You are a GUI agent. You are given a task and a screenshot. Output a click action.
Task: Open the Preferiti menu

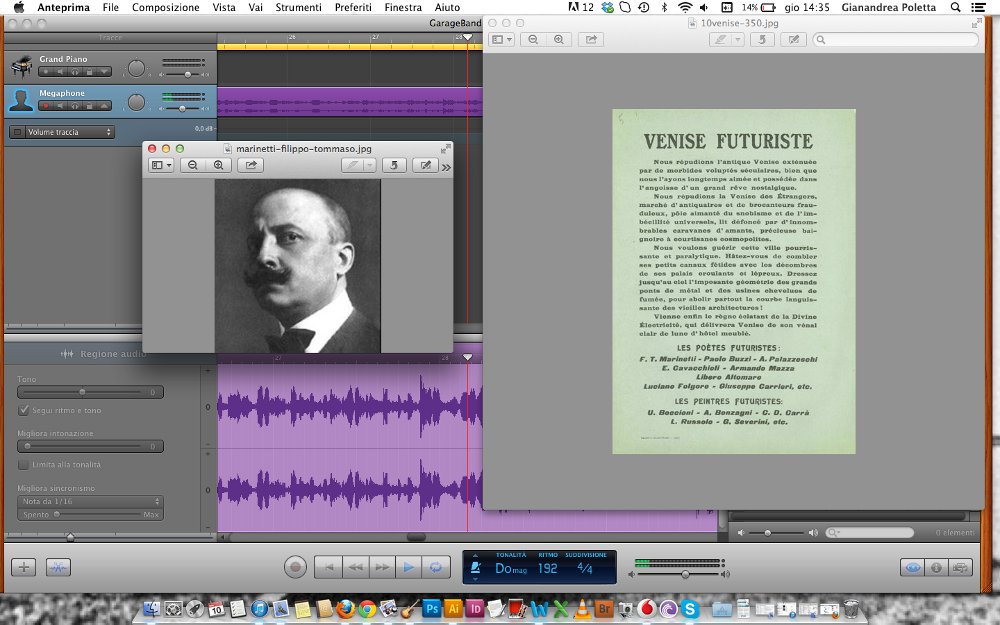pyautogui.click(x=353, y=8)
